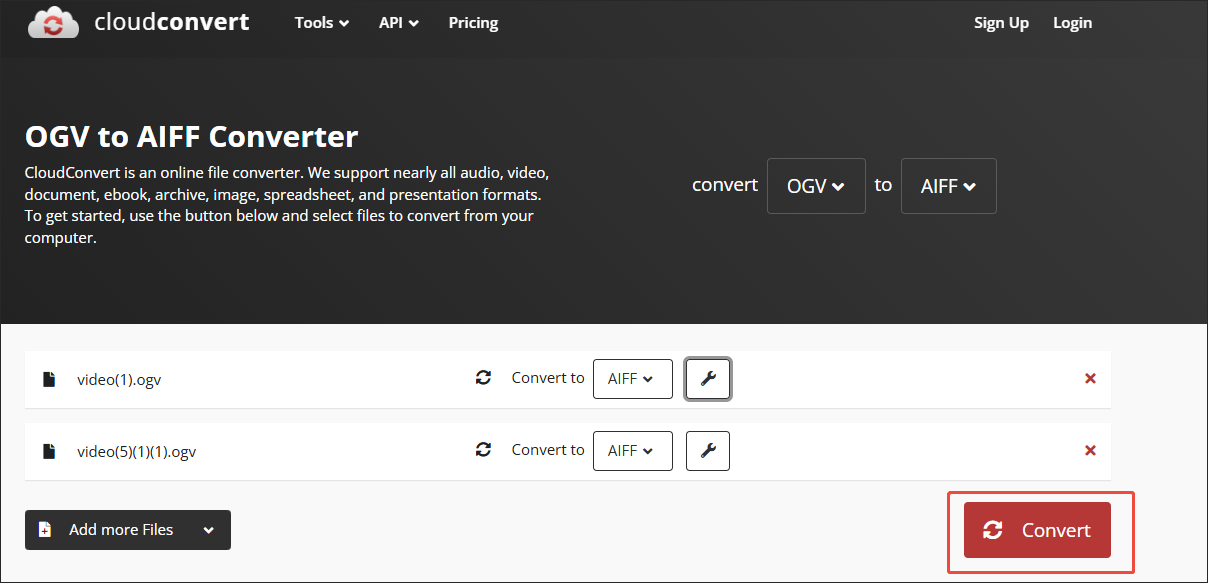
Task: Click the file icon next to video(1).ogv
Action: pyautogui.click(x=49, y=380)
